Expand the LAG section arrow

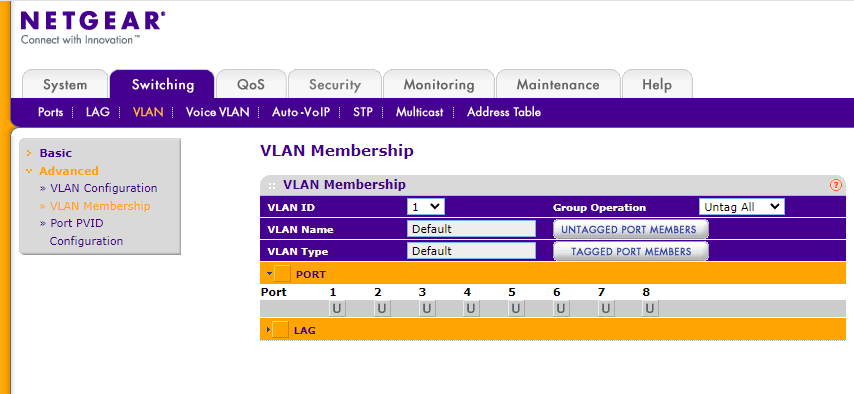click(x=268, y=330)
